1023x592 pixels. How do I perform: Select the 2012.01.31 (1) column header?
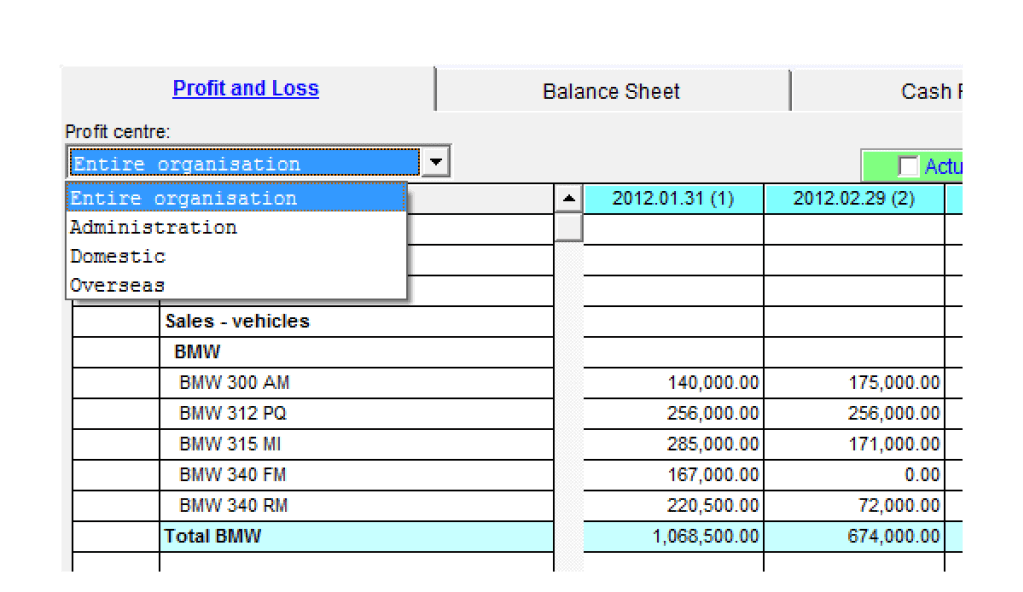[x=673, y=199]
